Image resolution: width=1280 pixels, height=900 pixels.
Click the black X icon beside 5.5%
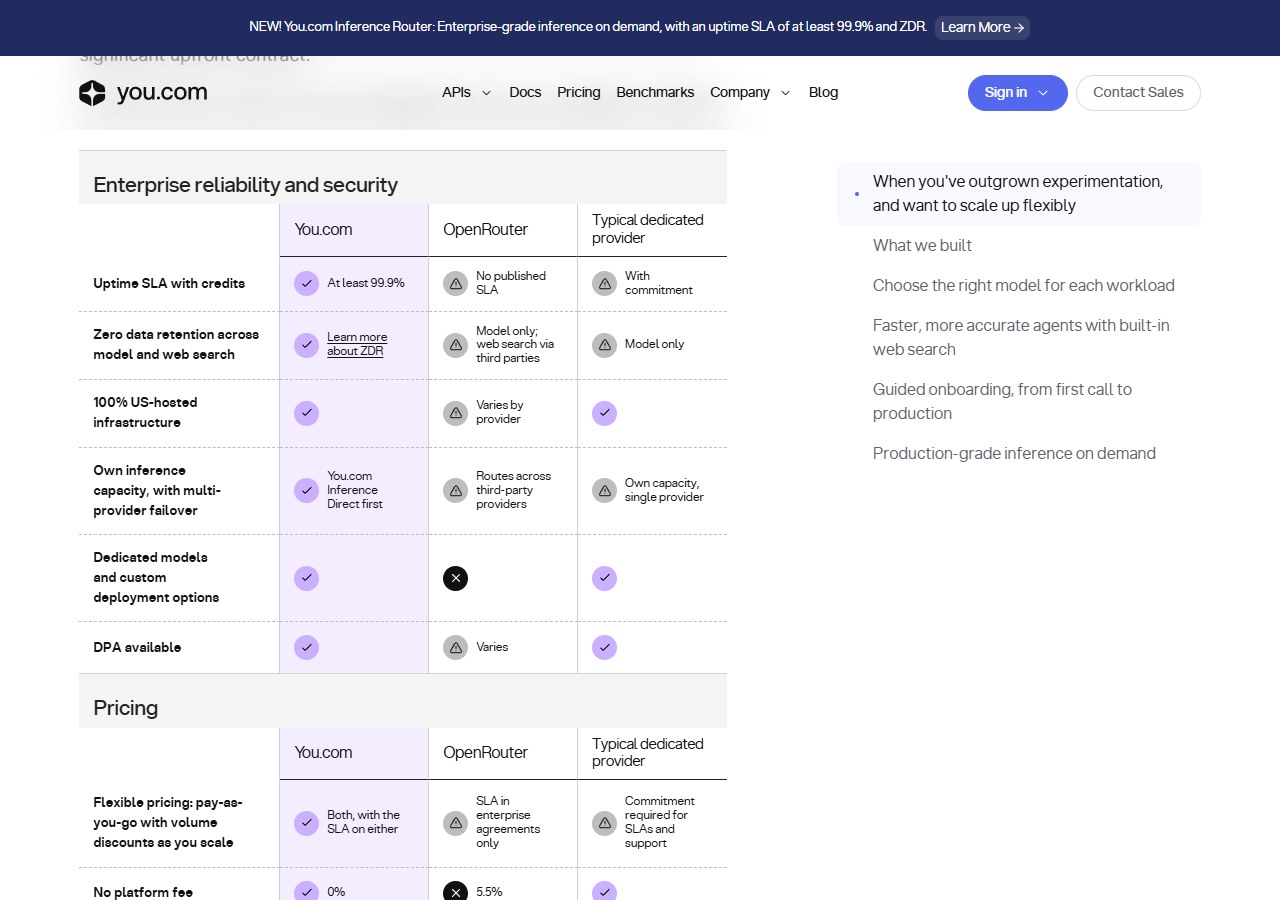click(455, 891)
